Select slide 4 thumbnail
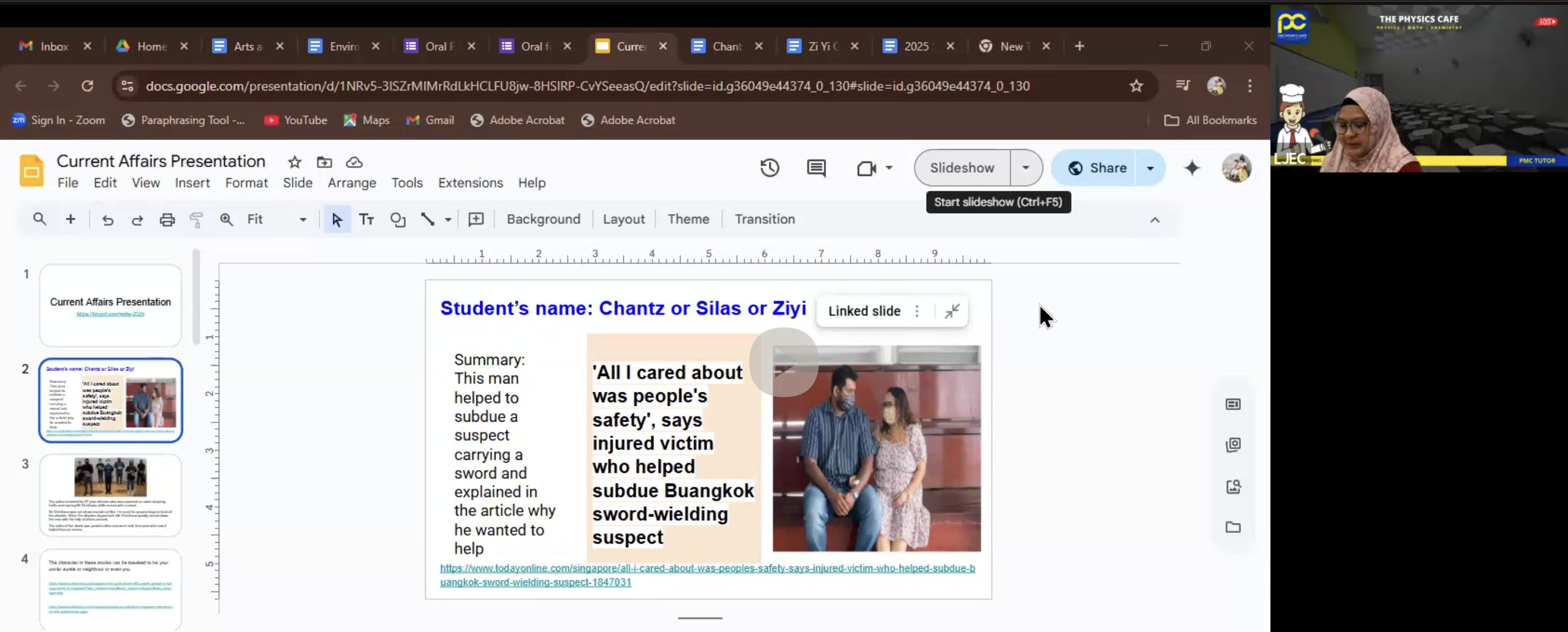Viewport: 1568px width, 632px height. pos(110,590)
